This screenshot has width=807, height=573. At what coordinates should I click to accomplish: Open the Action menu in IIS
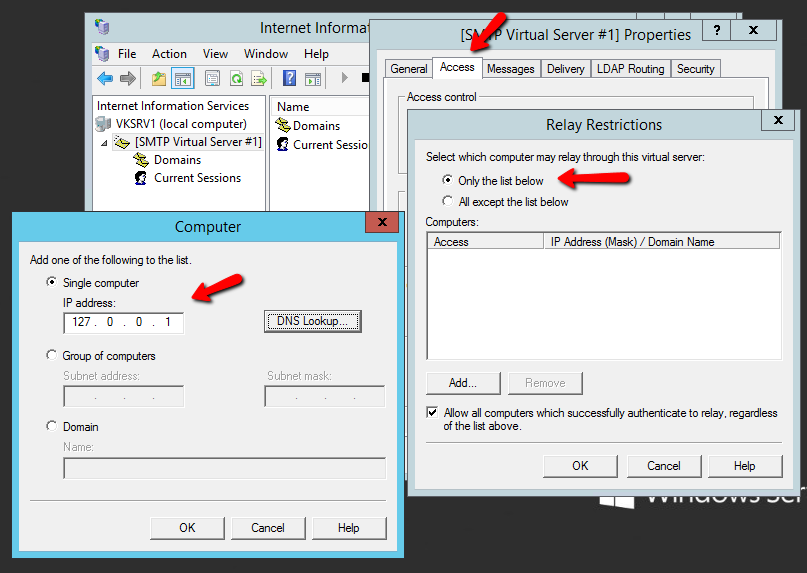coord(169,54)
